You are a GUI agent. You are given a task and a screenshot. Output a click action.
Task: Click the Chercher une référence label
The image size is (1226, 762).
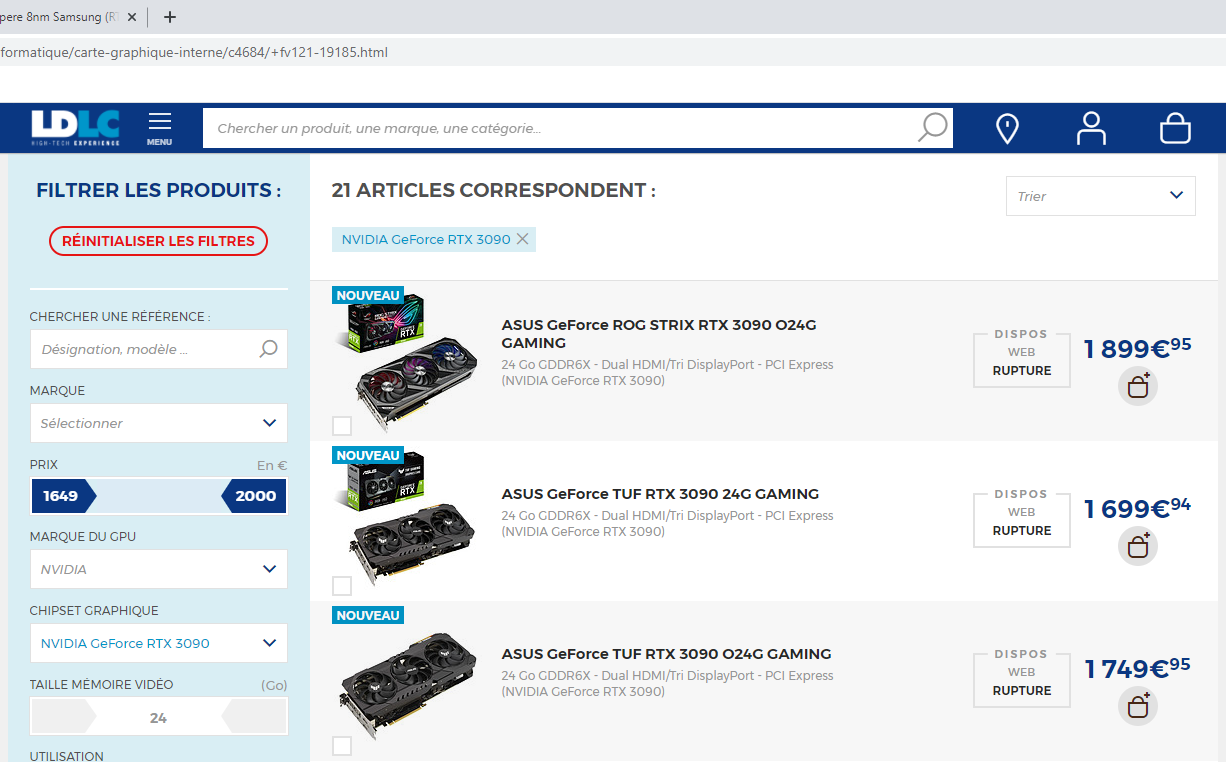tap(120, 317)
